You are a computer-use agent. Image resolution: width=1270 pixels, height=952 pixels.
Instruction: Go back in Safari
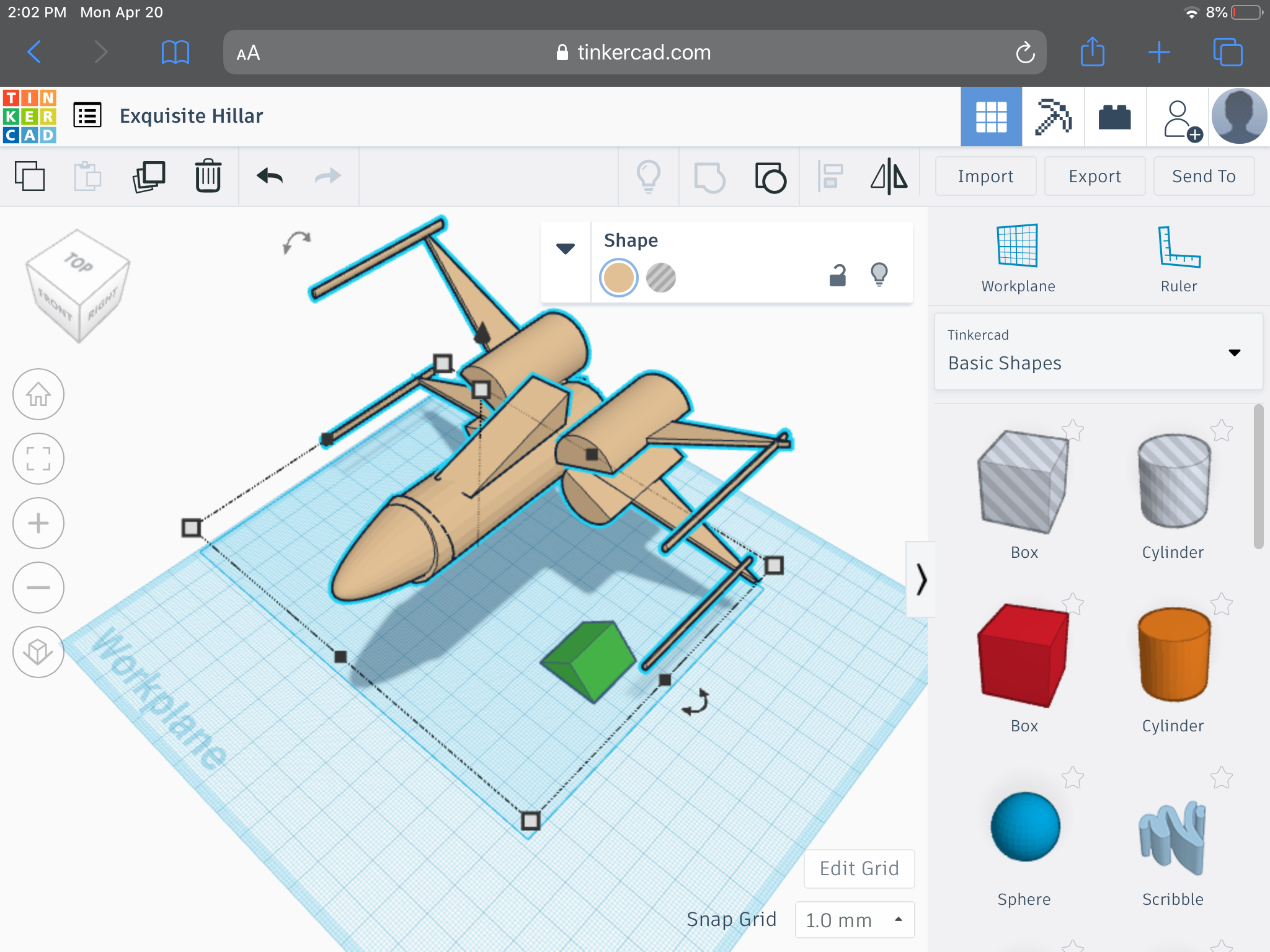[35, 52]
